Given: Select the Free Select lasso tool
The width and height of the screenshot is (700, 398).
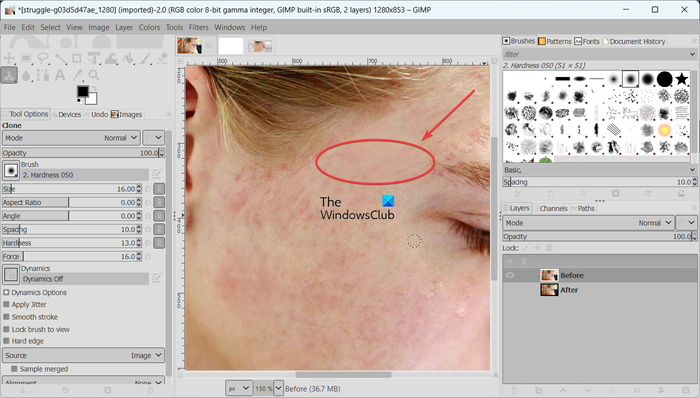Looking at the screenshot, I should (43, 58).
